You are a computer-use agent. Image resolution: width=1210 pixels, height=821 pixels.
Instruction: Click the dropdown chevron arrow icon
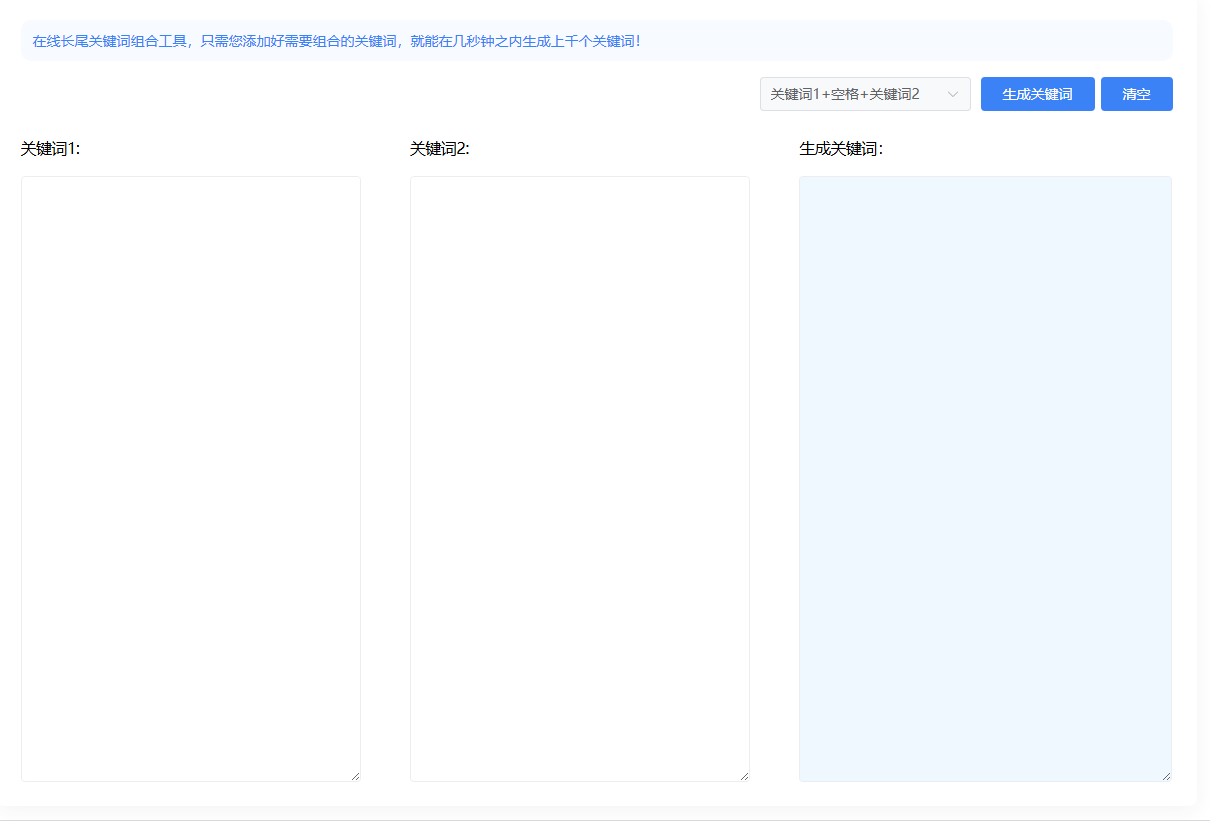tap(952, 94)
